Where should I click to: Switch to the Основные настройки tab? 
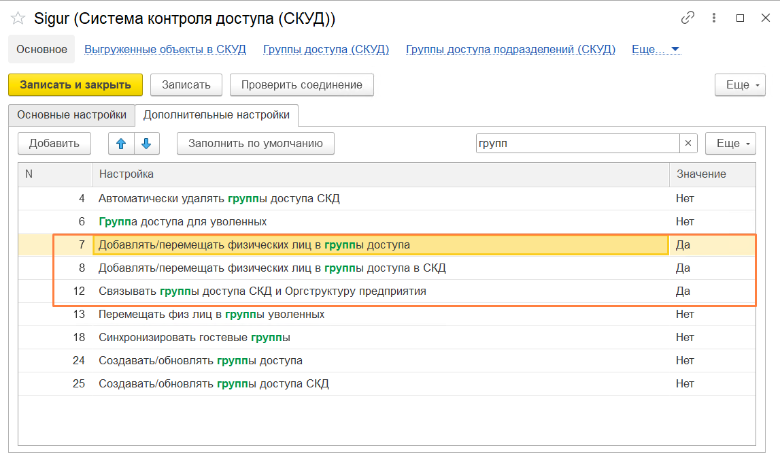[x=72, y=115]
